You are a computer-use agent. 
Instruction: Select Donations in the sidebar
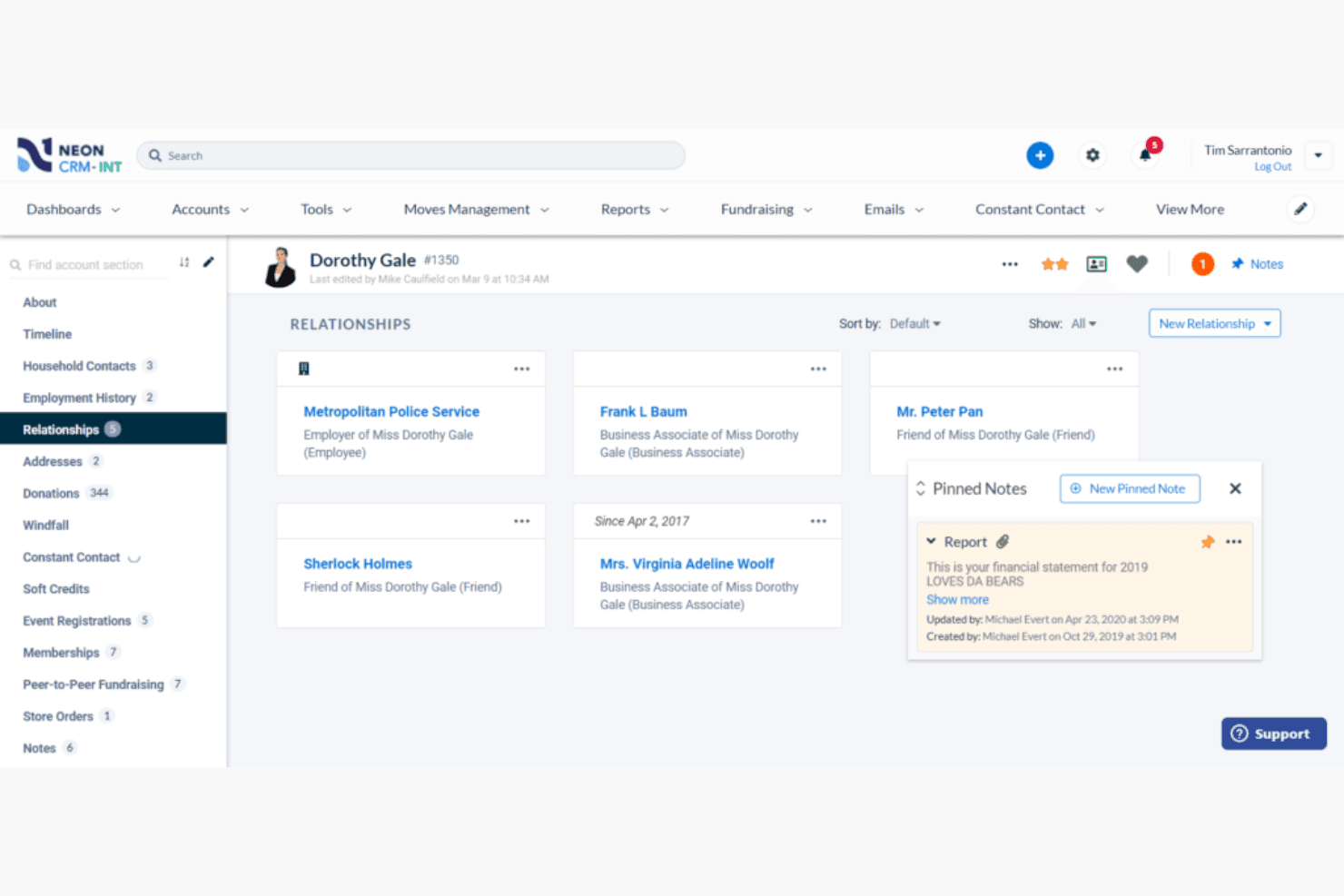[51, 493]
